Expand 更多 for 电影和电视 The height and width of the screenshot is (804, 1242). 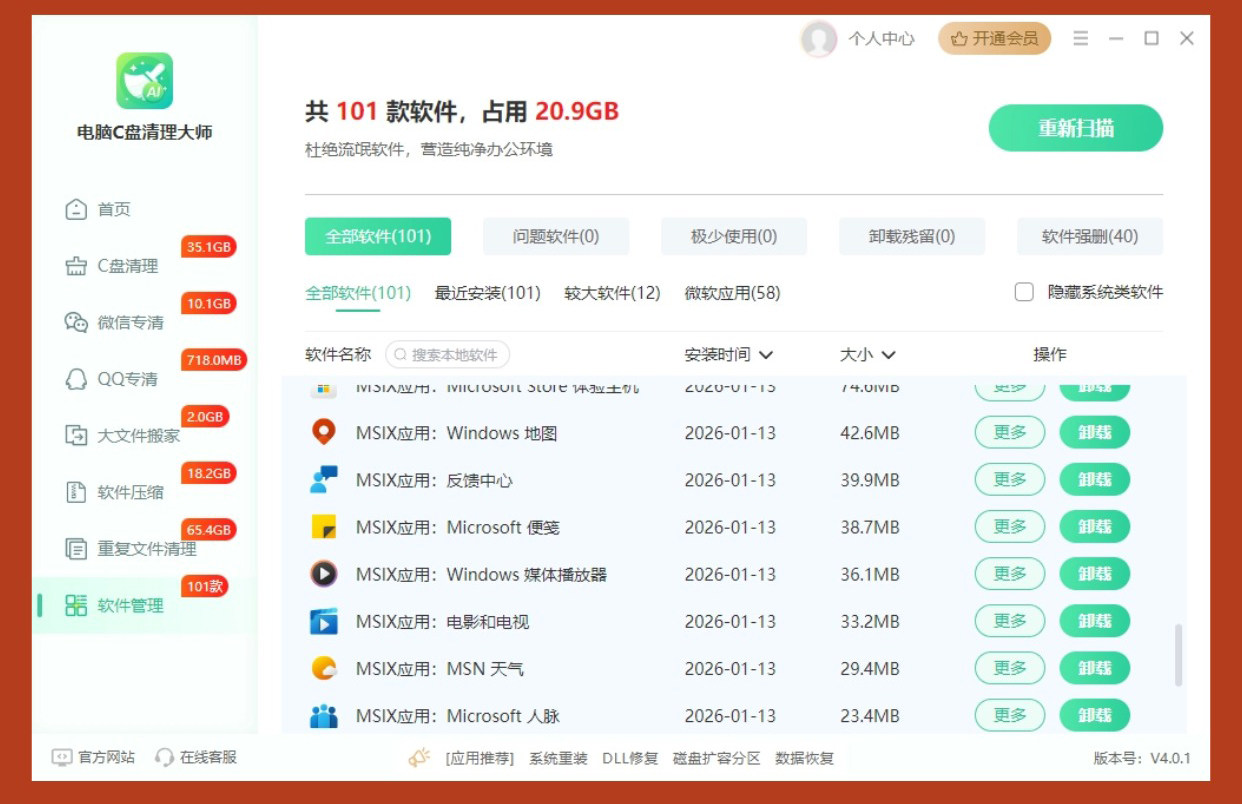point(1010,621)
